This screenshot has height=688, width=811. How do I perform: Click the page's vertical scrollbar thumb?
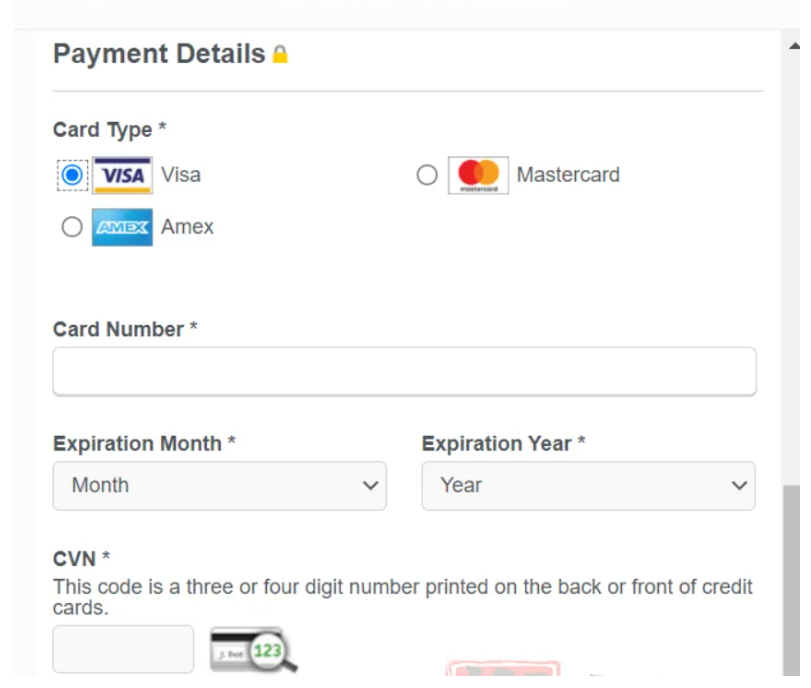(x=790, y=580)
